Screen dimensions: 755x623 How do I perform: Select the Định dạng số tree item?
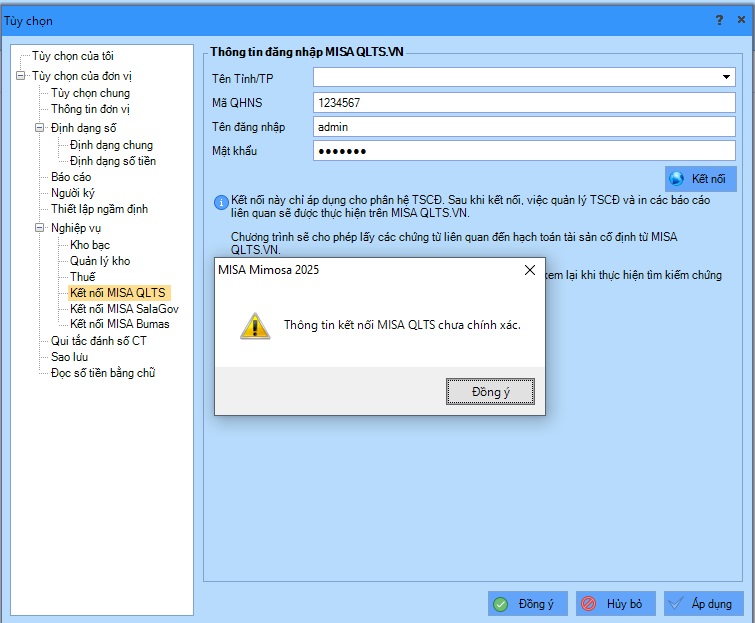(x=83, y=128)
